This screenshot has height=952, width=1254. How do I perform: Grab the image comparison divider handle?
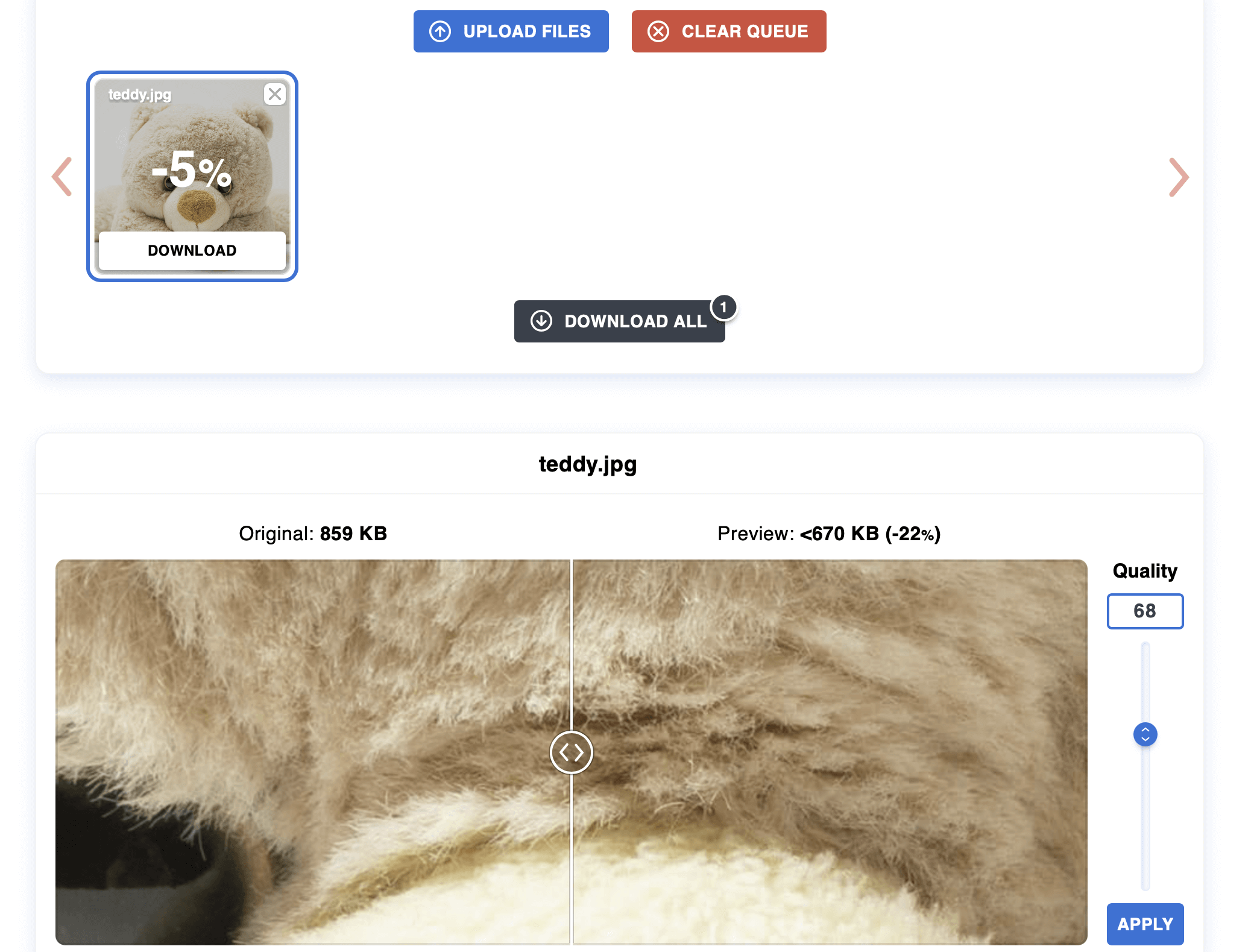point(571,752)
